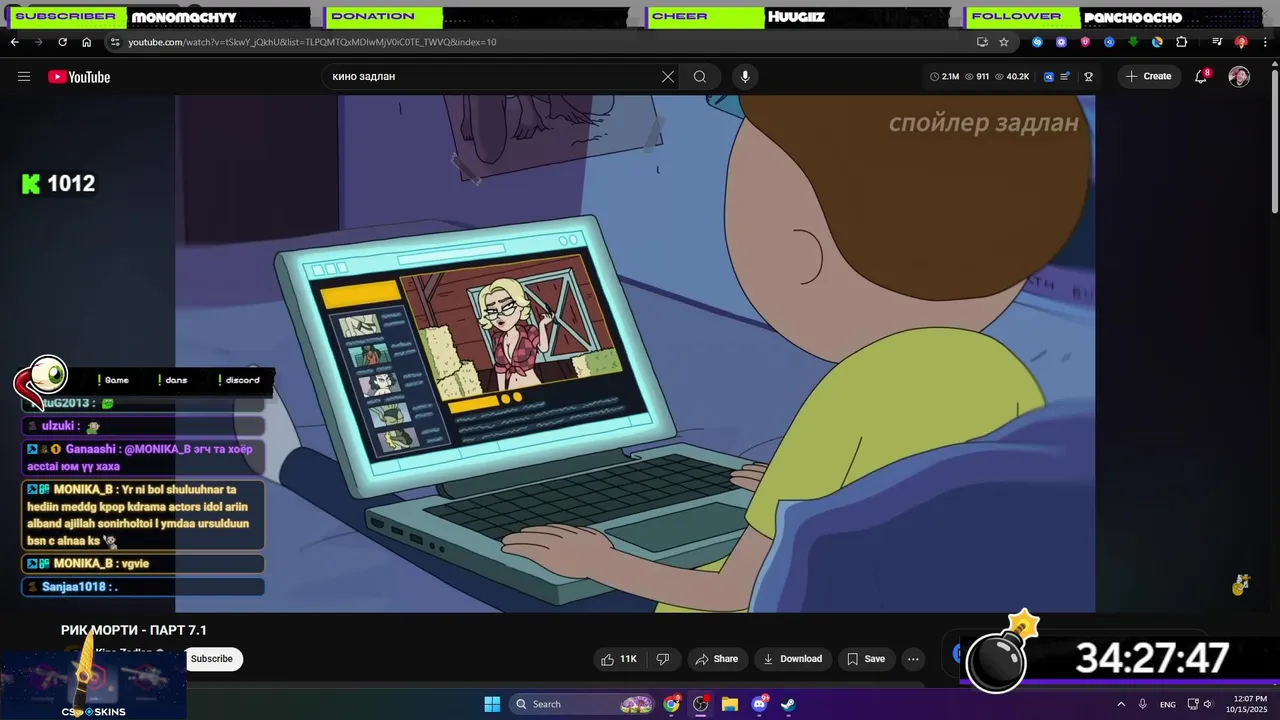This screenshot has width=1280, height=720.
Task: Click the vidIQ 911 stat
Action: (x=977, y=77)
